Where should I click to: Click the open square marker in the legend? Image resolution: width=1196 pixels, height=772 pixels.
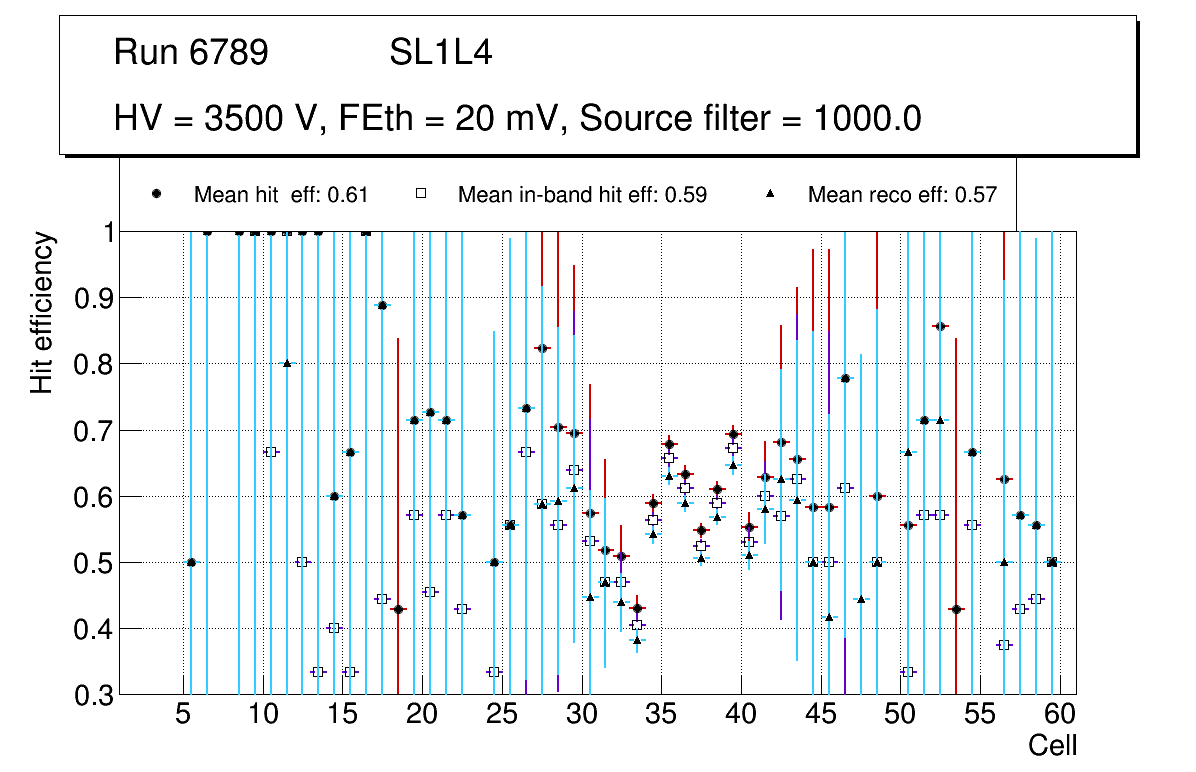(421, 195)
